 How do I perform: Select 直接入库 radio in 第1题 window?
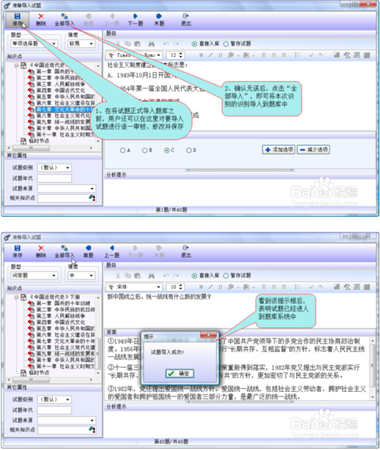(x=194, y=44)
